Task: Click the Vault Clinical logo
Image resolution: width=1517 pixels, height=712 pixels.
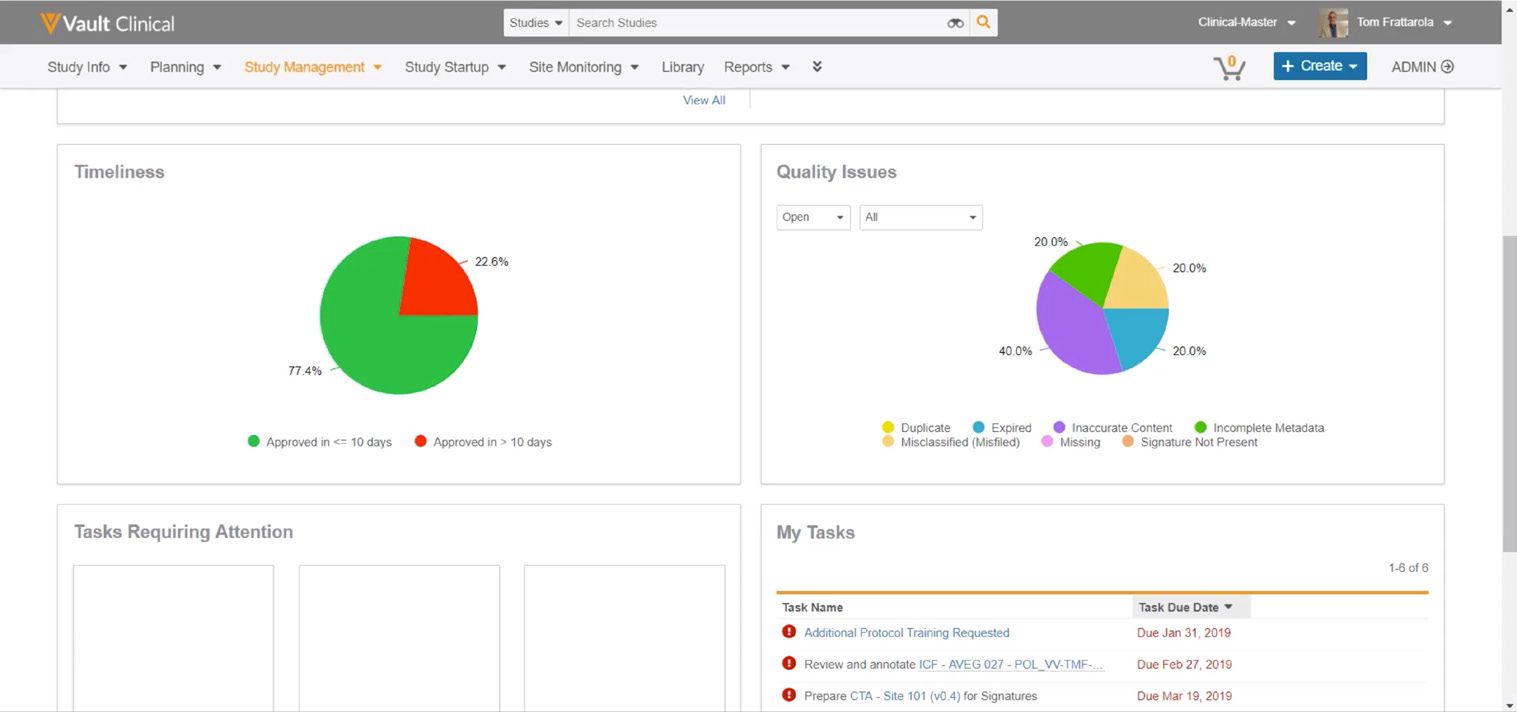Action: pyautogui.click(x=107, y=23)
